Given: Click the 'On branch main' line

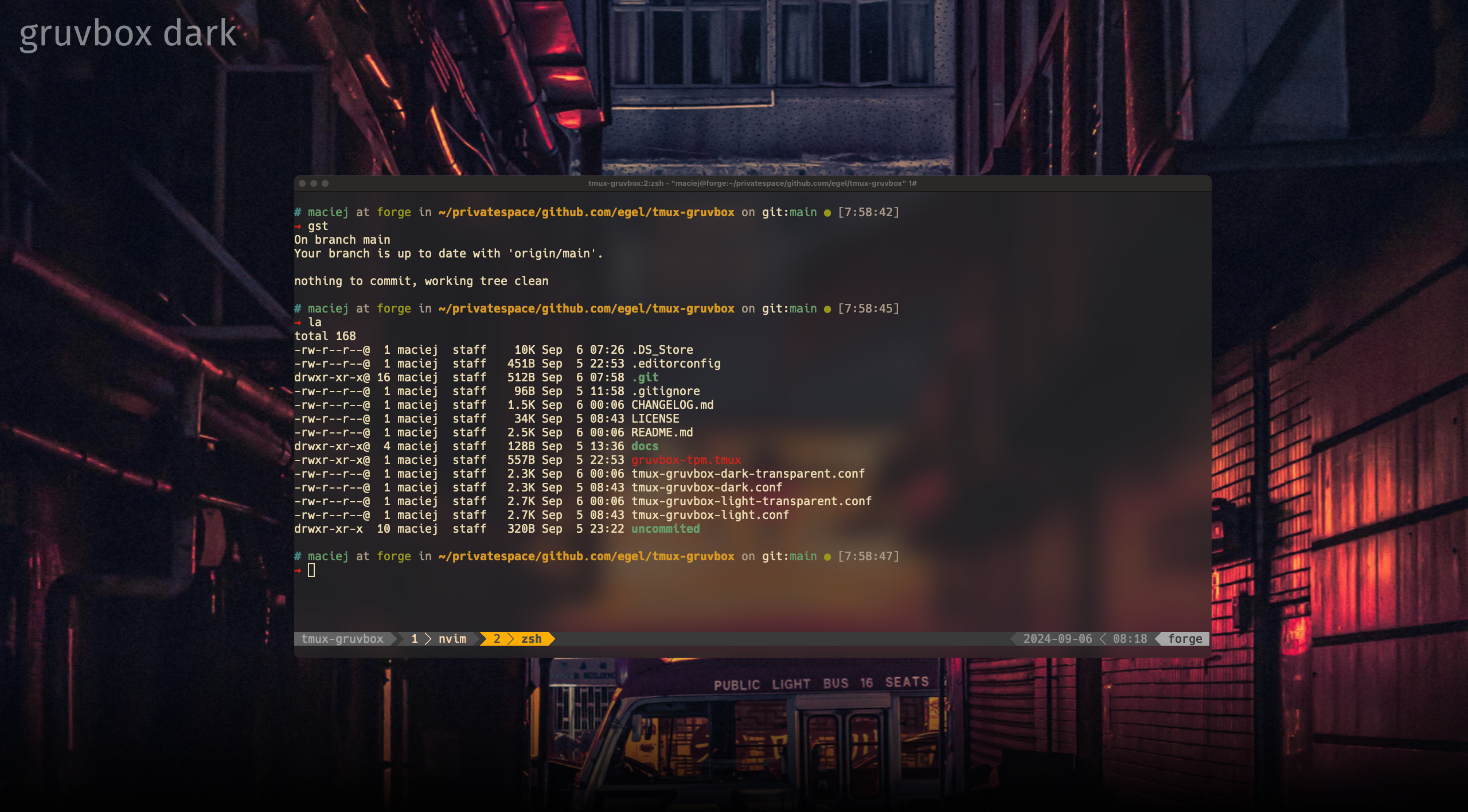Looking at the screenshot, I should (342, 240).
